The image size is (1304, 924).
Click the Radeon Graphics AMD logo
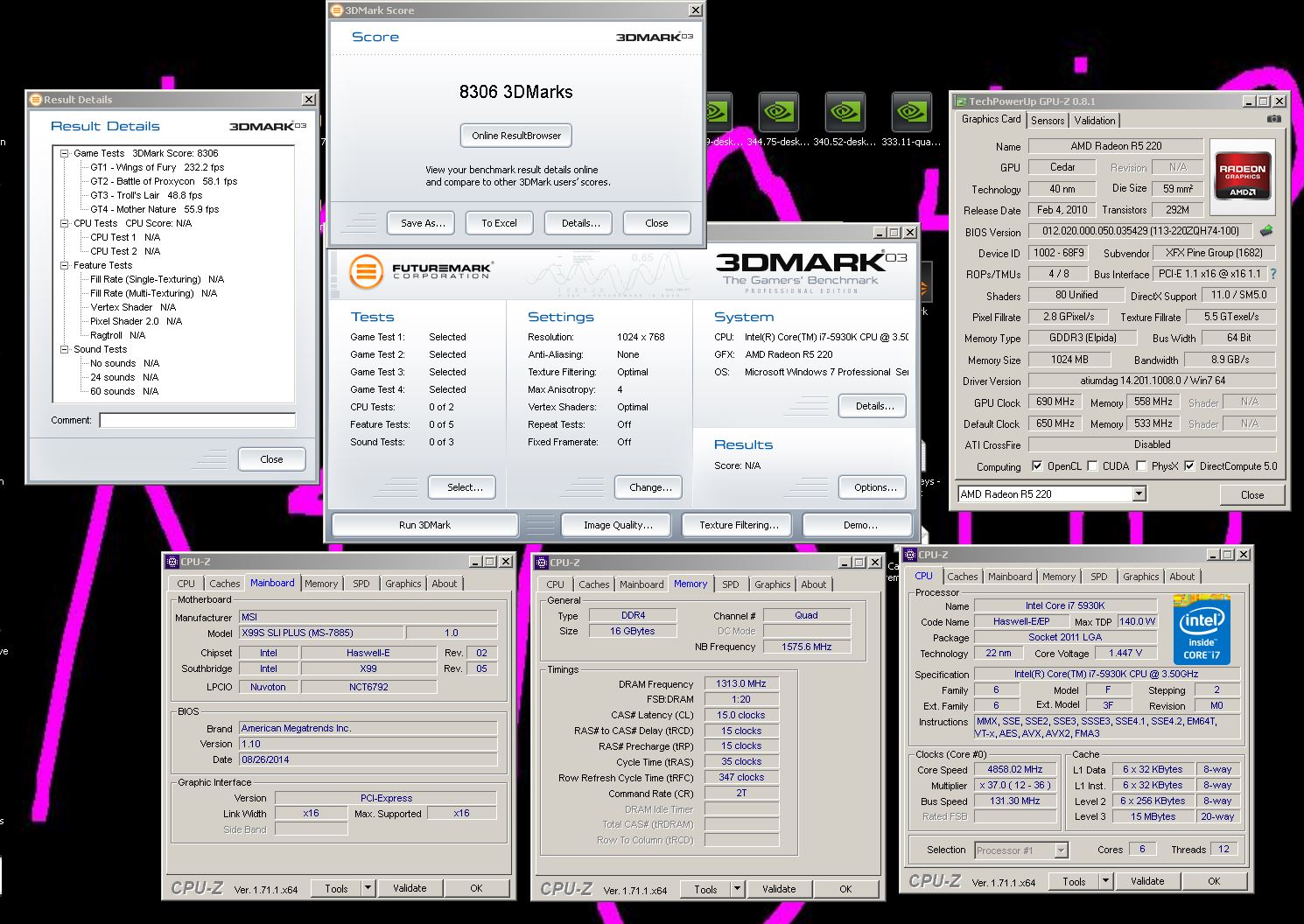point(1242,178)
